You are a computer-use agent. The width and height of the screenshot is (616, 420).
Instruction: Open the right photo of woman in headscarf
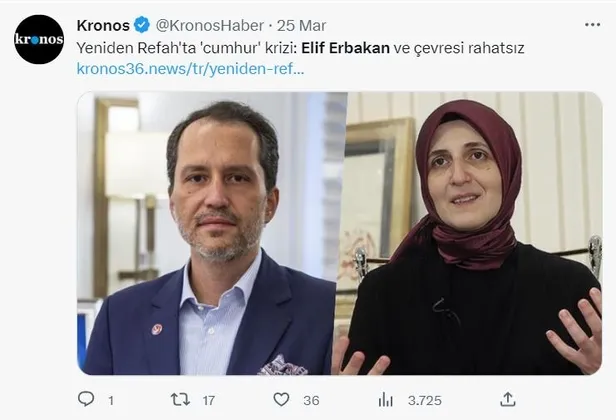pyautogui.click(x=475, y=233)
